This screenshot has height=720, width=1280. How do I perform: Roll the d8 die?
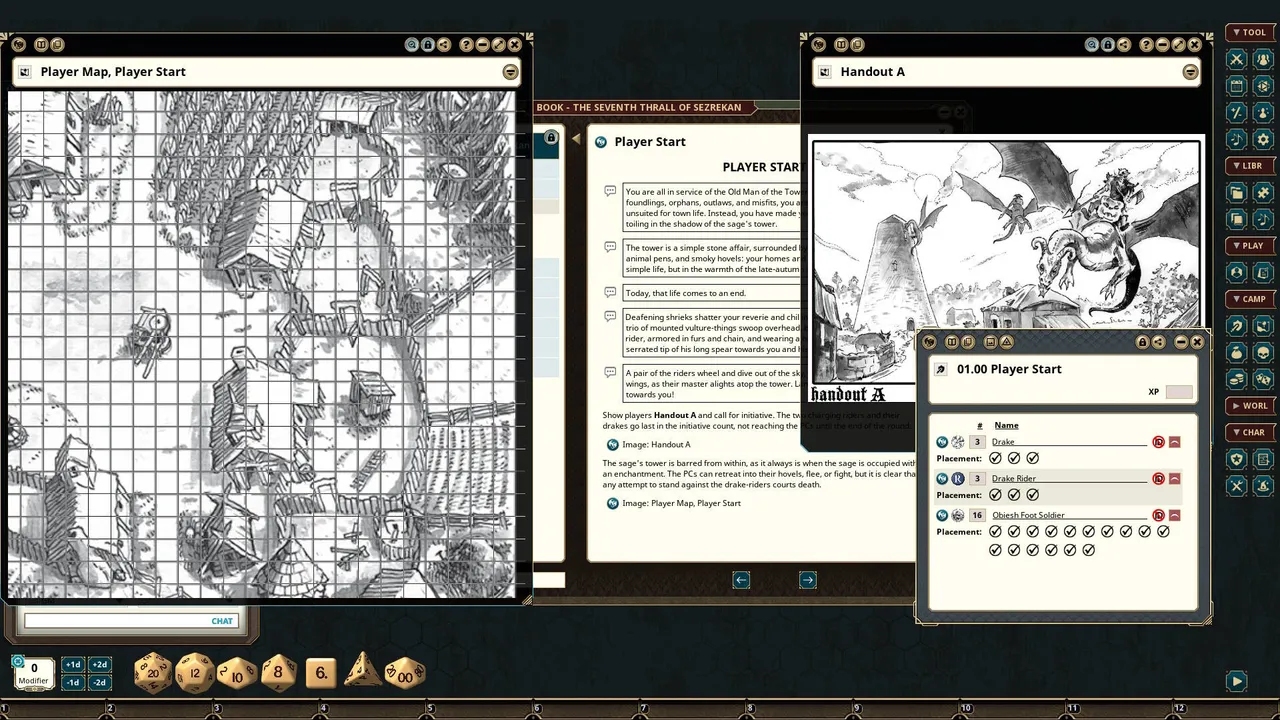point(278,673)
